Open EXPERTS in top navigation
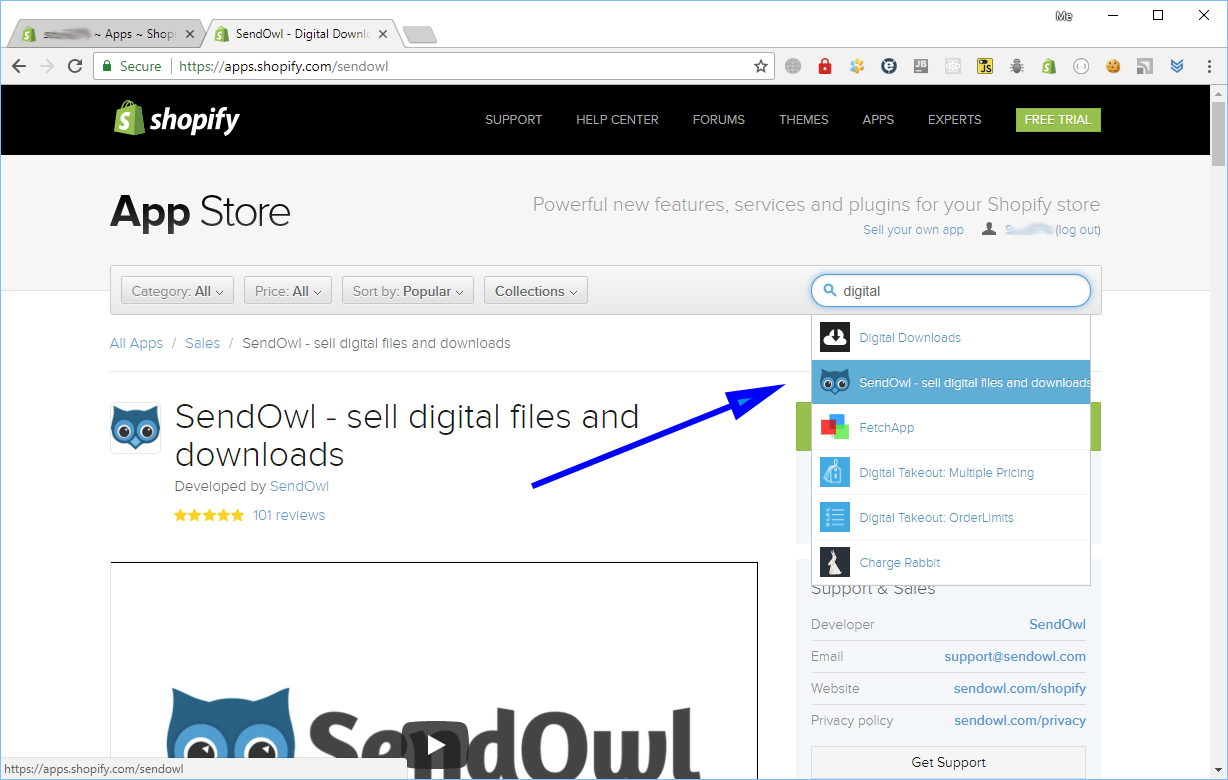Image resolution: width=1228 pixels, height=780 pixels. (955, 120)
